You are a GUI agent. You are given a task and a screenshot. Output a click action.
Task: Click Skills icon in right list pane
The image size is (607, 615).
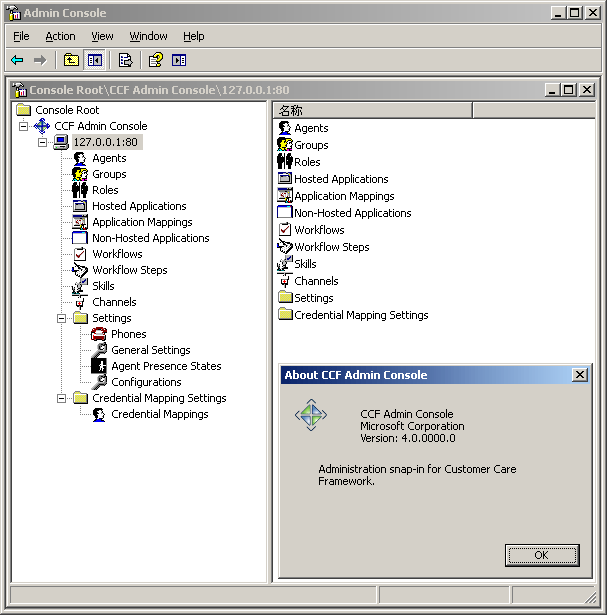click(285, 264)
